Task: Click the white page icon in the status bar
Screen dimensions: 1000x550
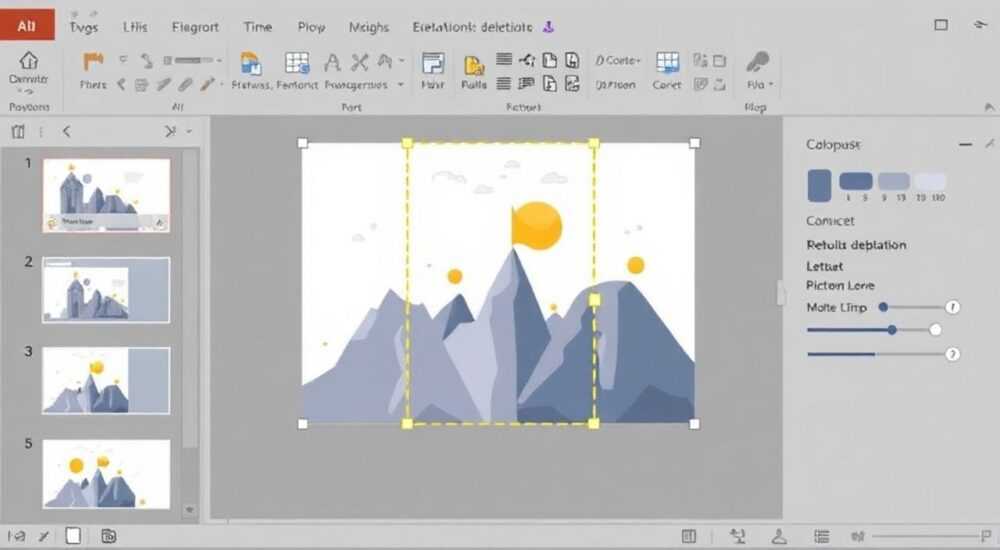Action: (x=73, y=536)
